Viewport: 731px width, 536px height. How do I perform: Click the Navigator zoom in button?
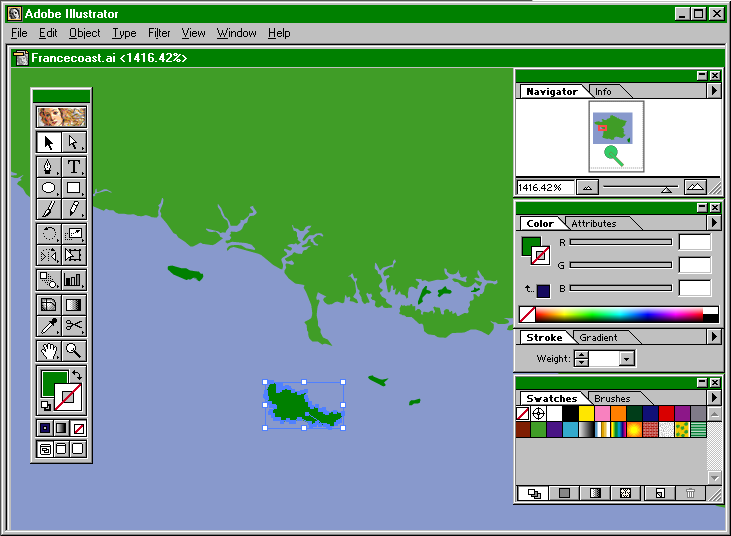point(695,187)
